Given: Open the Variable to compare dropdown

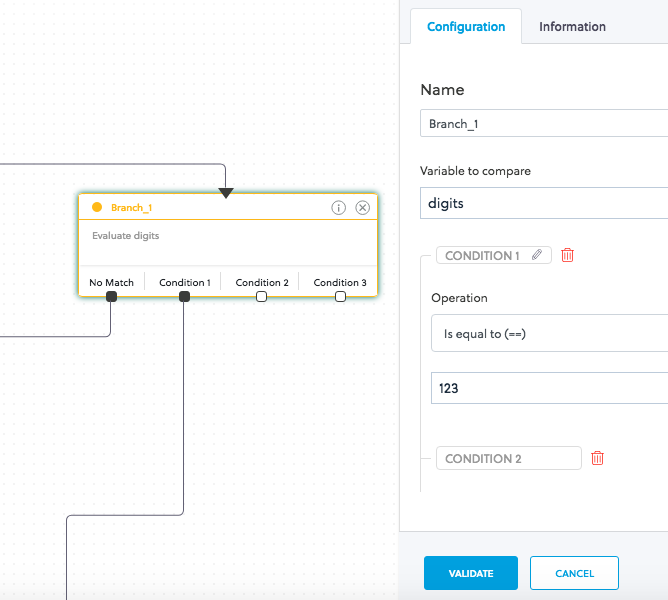Looking at the screenshot, I should pos(545,203).
